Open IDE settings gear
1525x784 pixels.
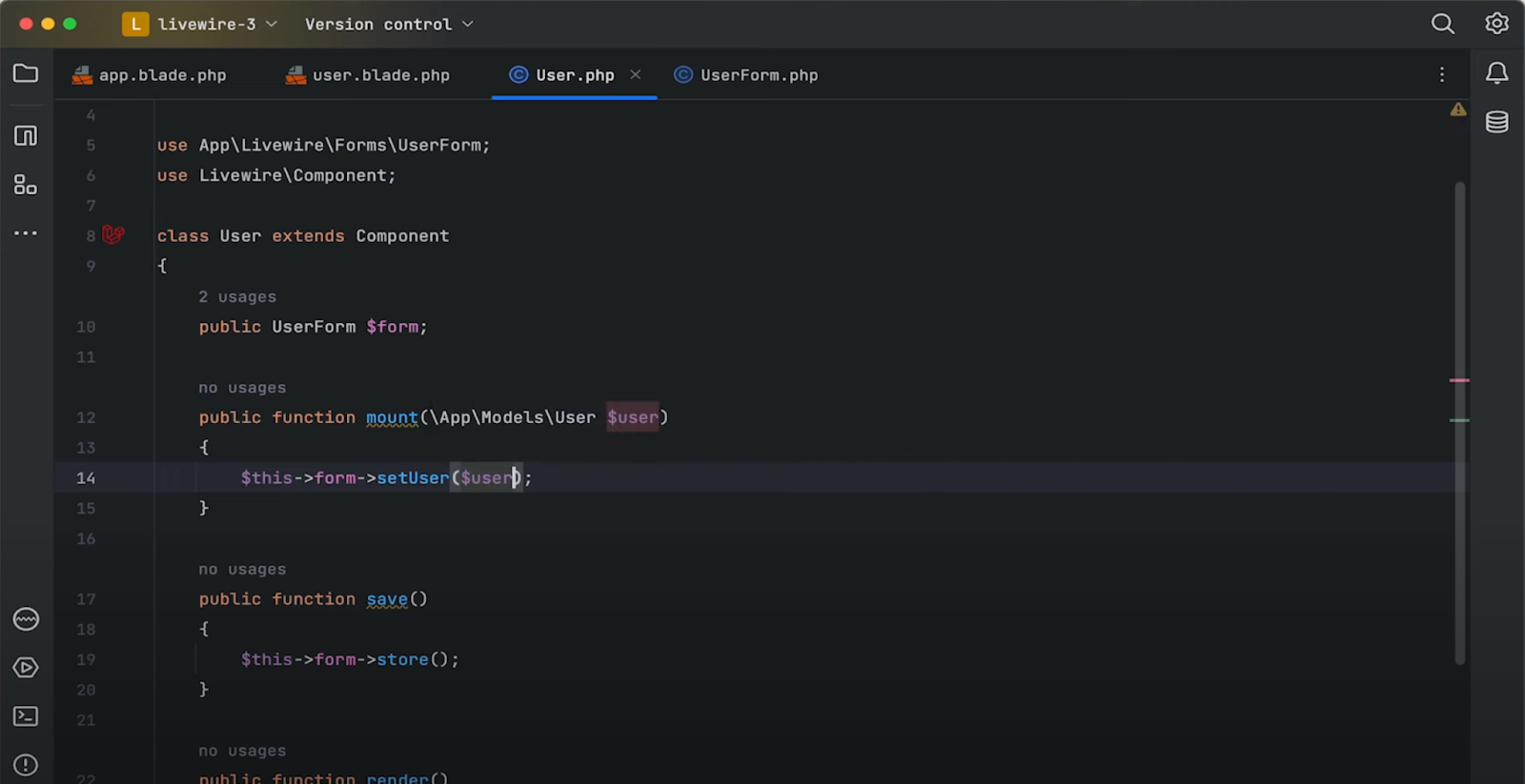[x=1497, y=24]
